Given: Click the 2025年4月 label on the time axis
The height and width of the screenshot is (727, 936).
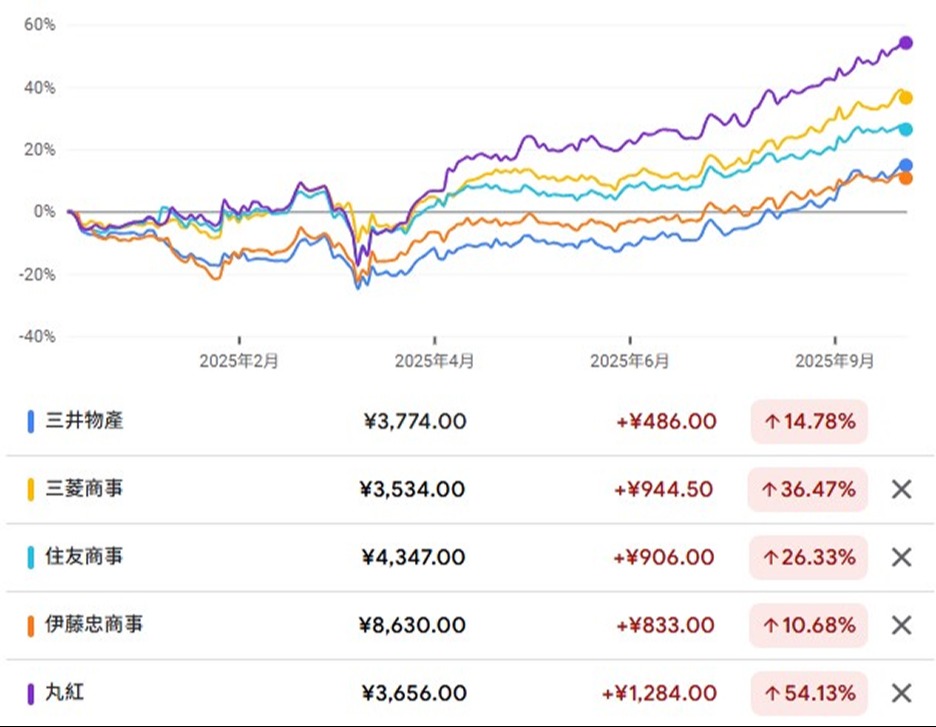Looking at the screenshot, I should (x=434, y=360).
